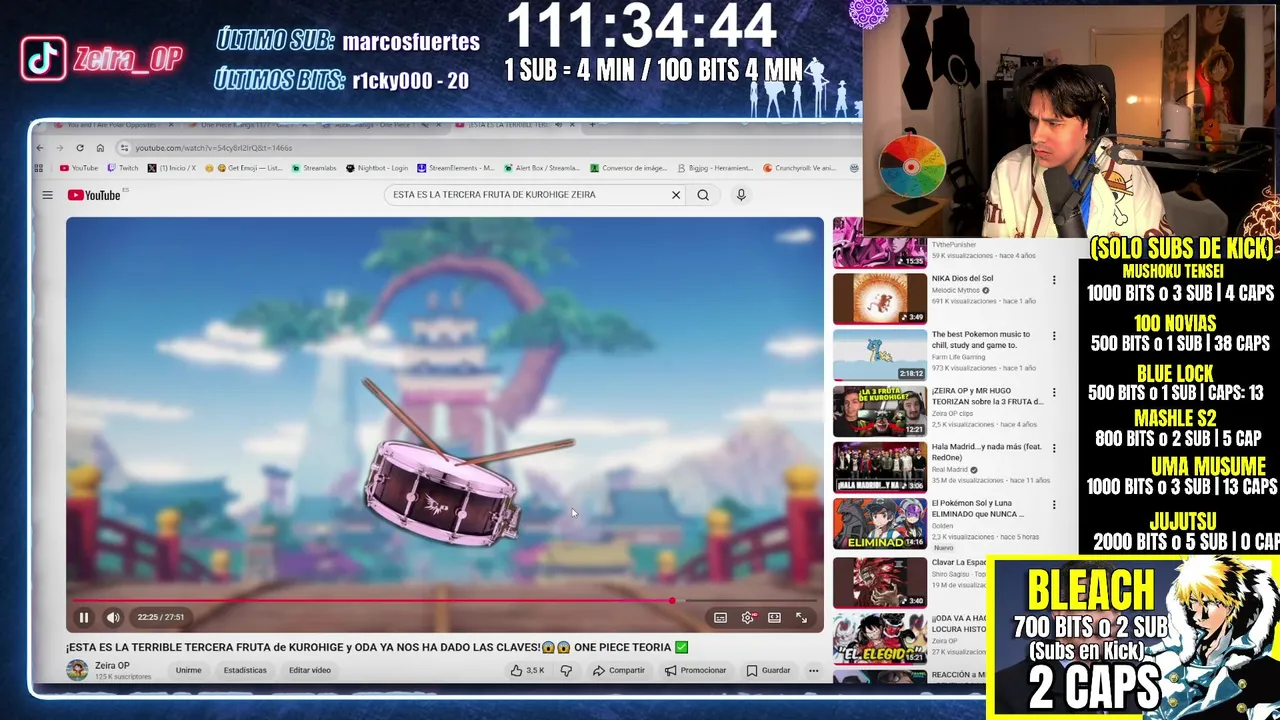1280x720 pixels.
Task: Click the browser back arrow
Action: coord(40,148)
